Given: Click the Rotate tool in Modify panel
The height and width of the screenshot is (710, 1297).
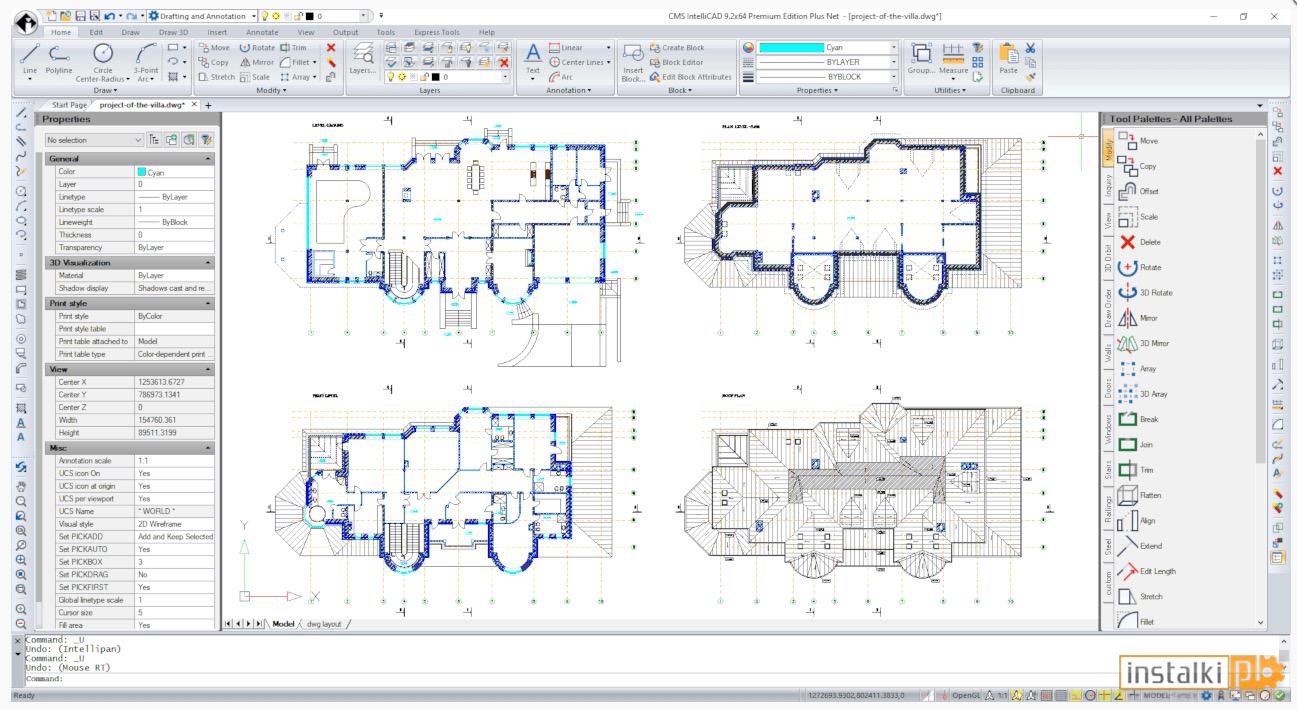Looking at the screenshot, I should click(x=257, y=47).
